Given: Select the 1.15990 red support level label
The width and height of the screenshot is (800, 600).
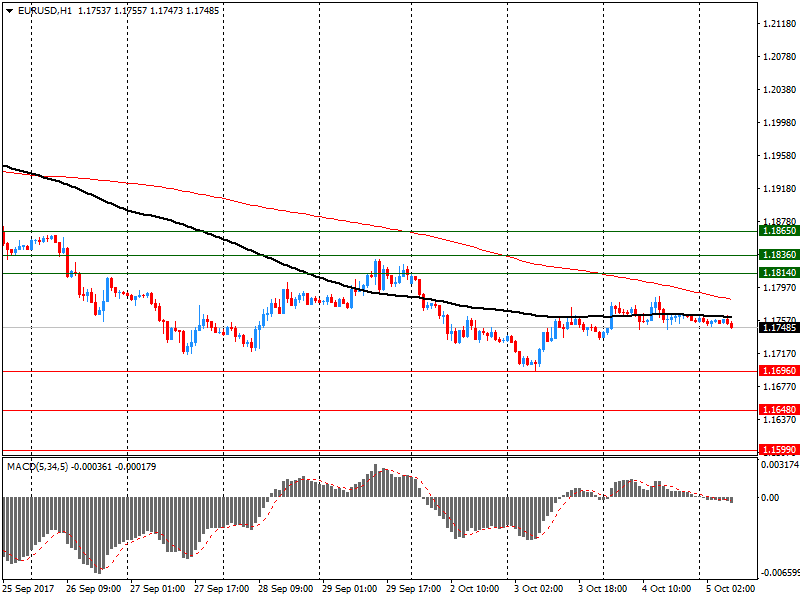Looking at the screenshot, I should click(x=779, y=450).
